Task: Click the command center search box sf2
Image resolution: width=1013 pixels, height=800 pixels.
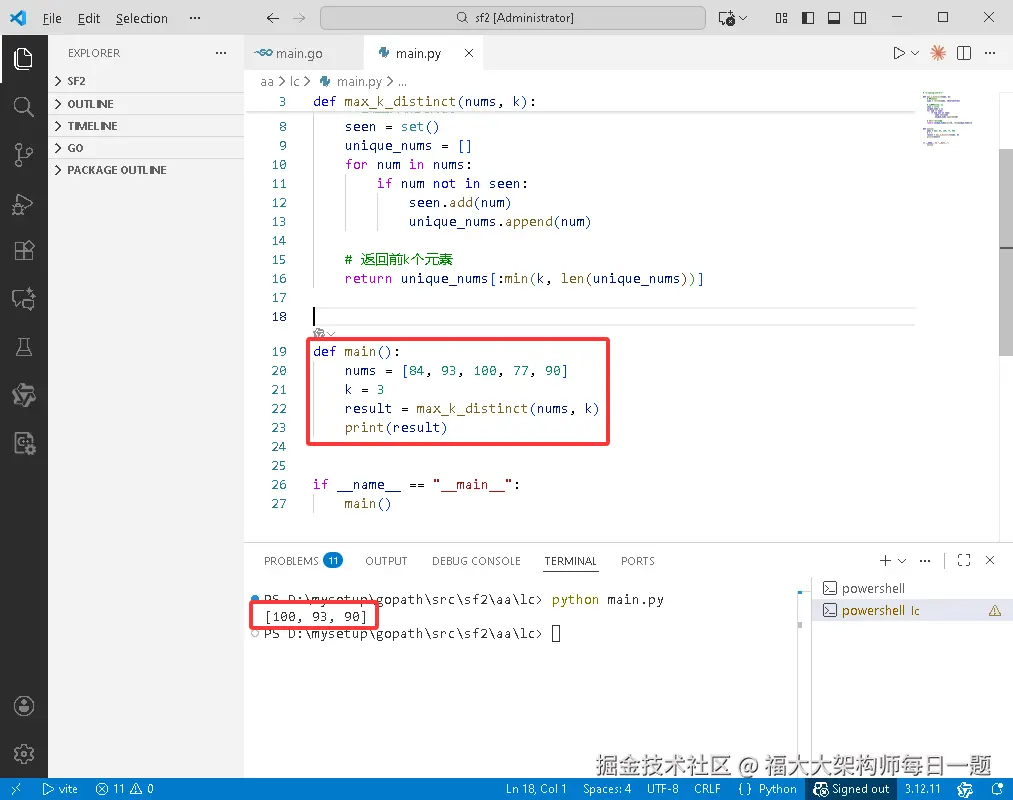Action: tap(513, 18)
